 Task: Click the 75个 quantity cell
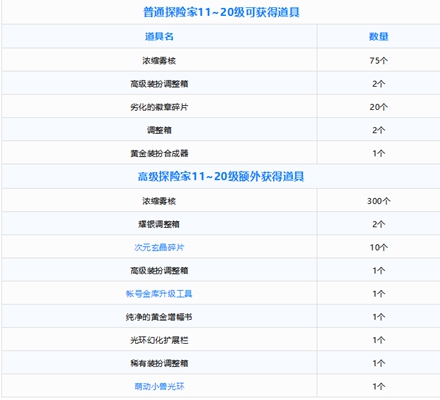(x=379, y=61)
